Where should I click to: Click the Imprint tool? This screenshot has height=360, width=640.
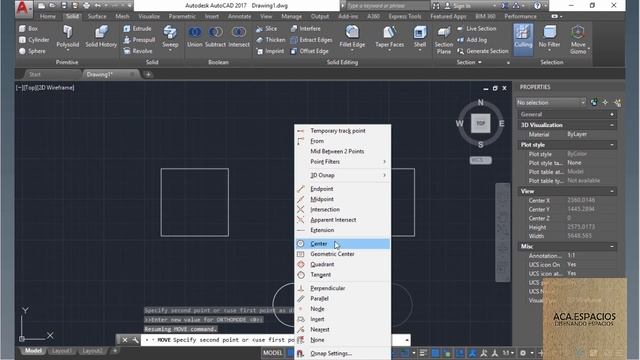(x=270, y=51)
